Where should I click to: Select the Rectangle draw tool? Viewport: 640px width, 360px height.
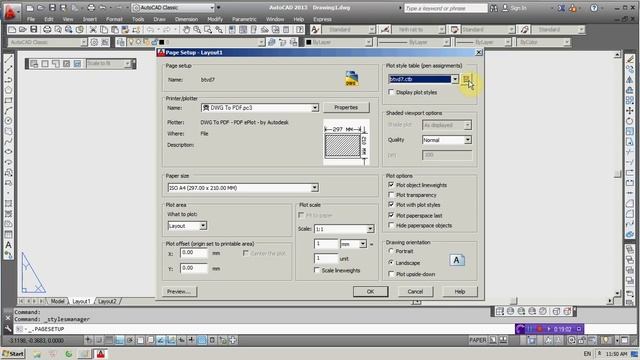pos(8,100)
